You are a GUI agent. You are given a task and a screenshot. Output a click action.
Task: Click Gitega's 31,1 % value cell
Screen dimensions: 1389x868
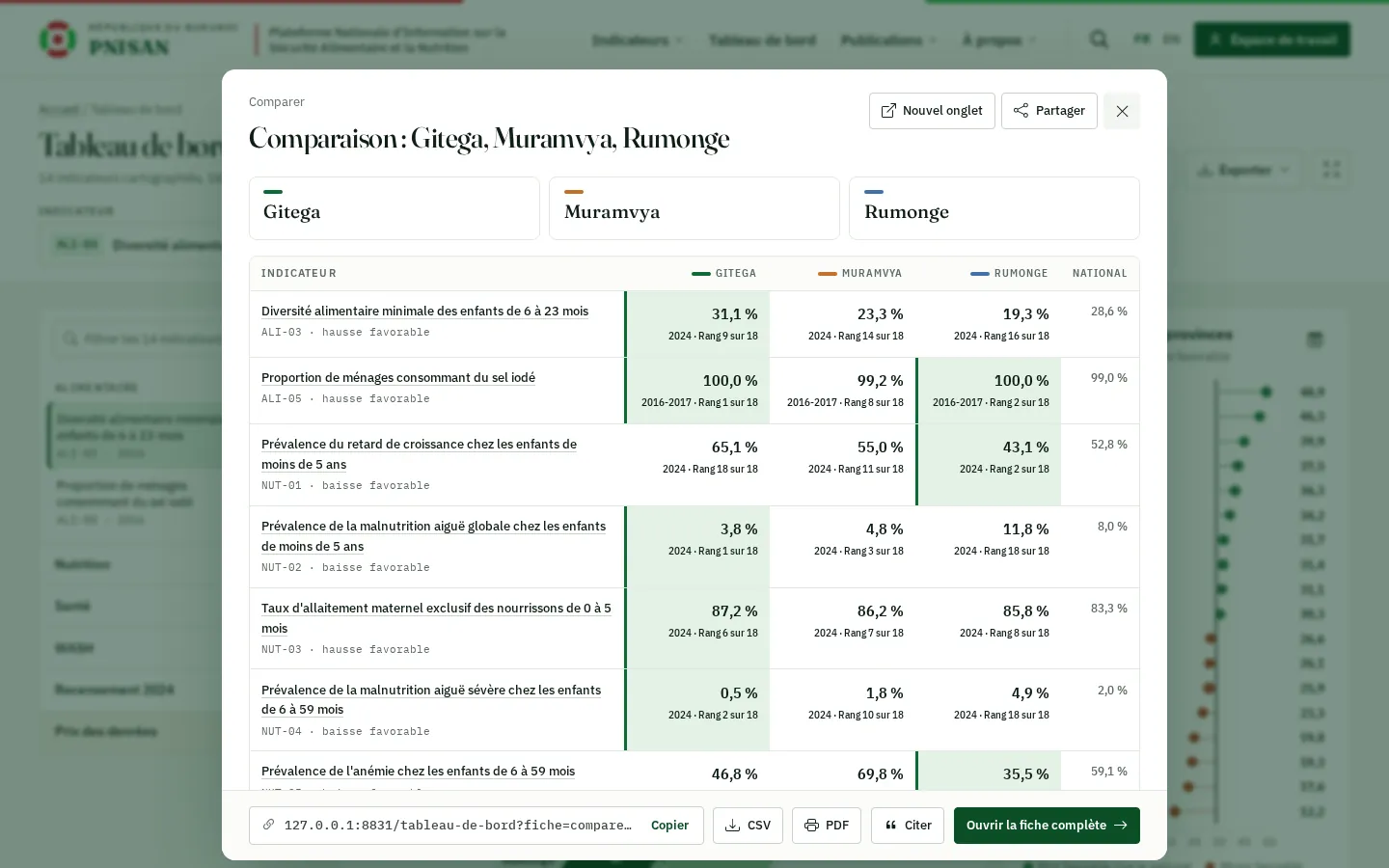(697, 324)
